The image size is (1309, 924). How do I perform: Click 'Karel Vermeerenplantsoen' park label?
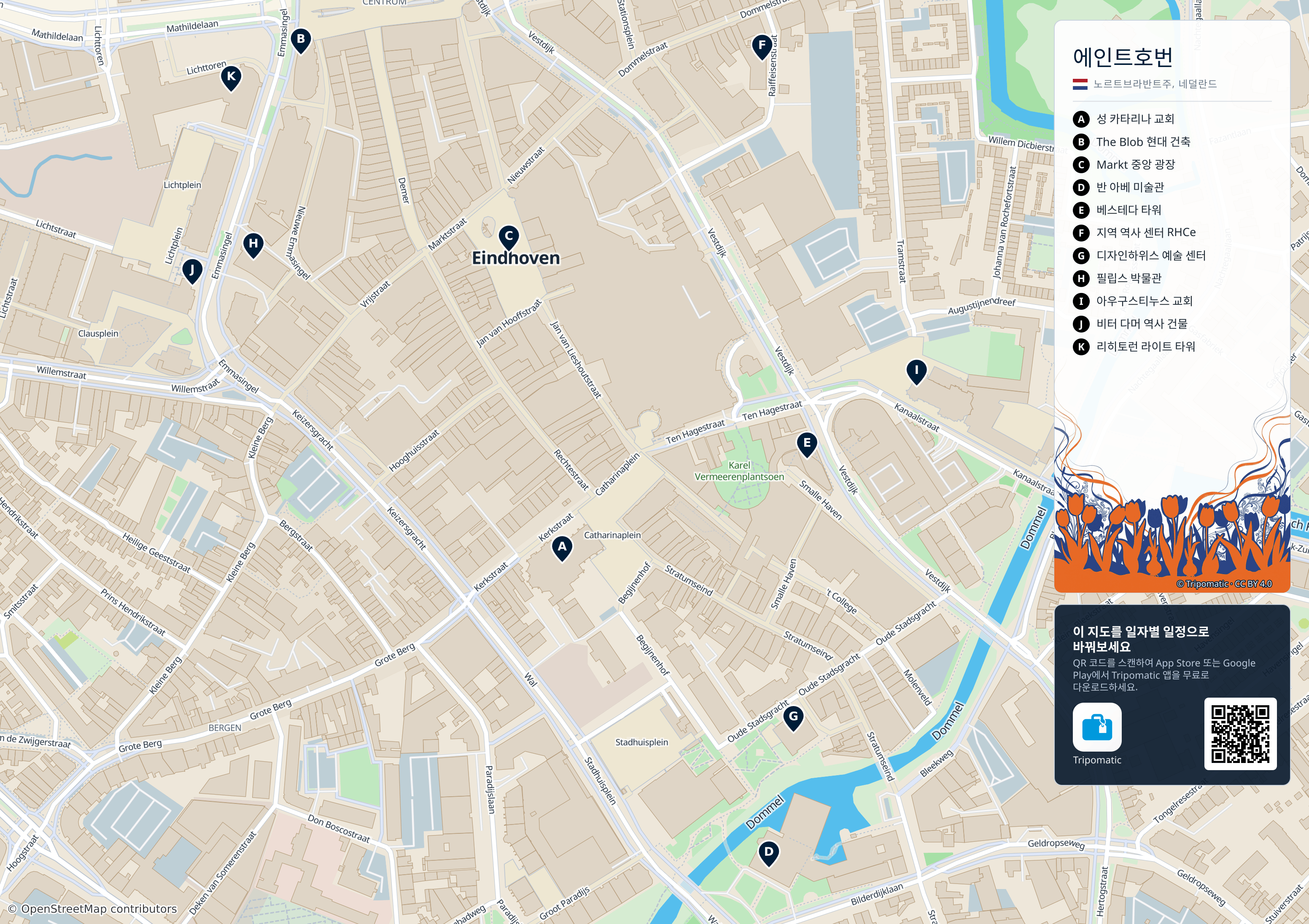(739, 471)
